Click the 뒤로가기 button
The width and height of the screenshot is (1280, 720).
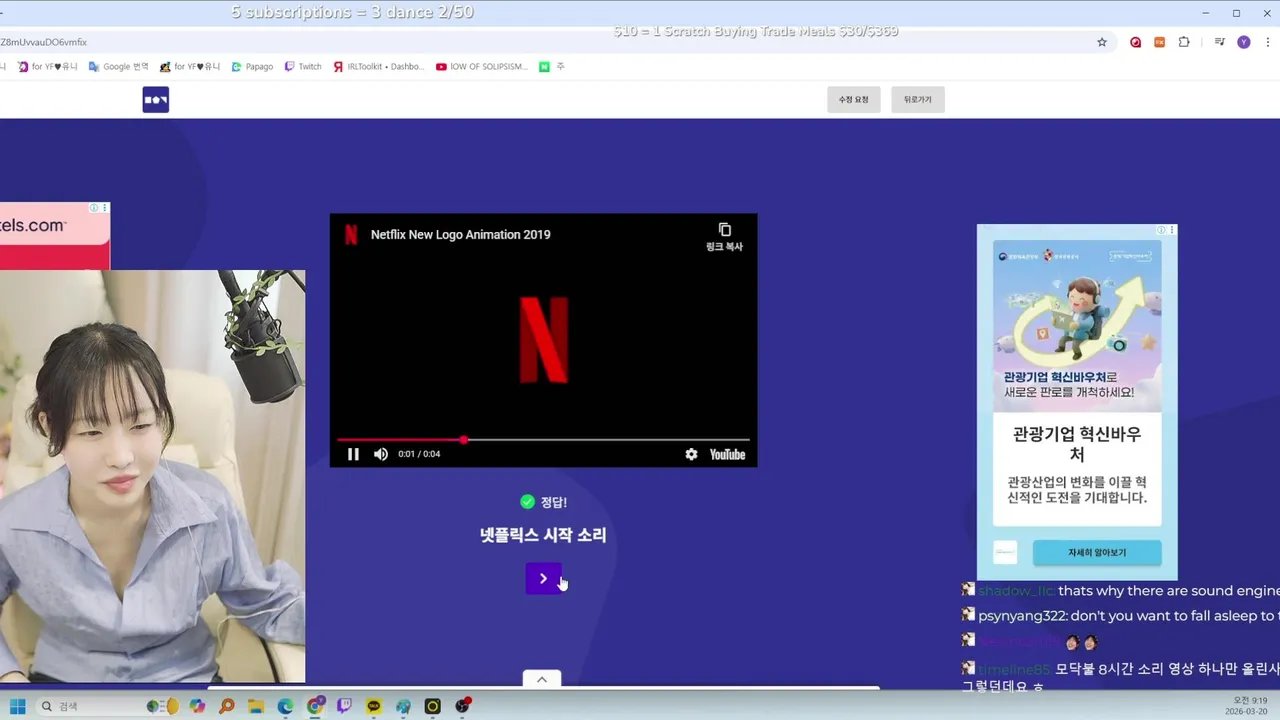pos(917,99)
